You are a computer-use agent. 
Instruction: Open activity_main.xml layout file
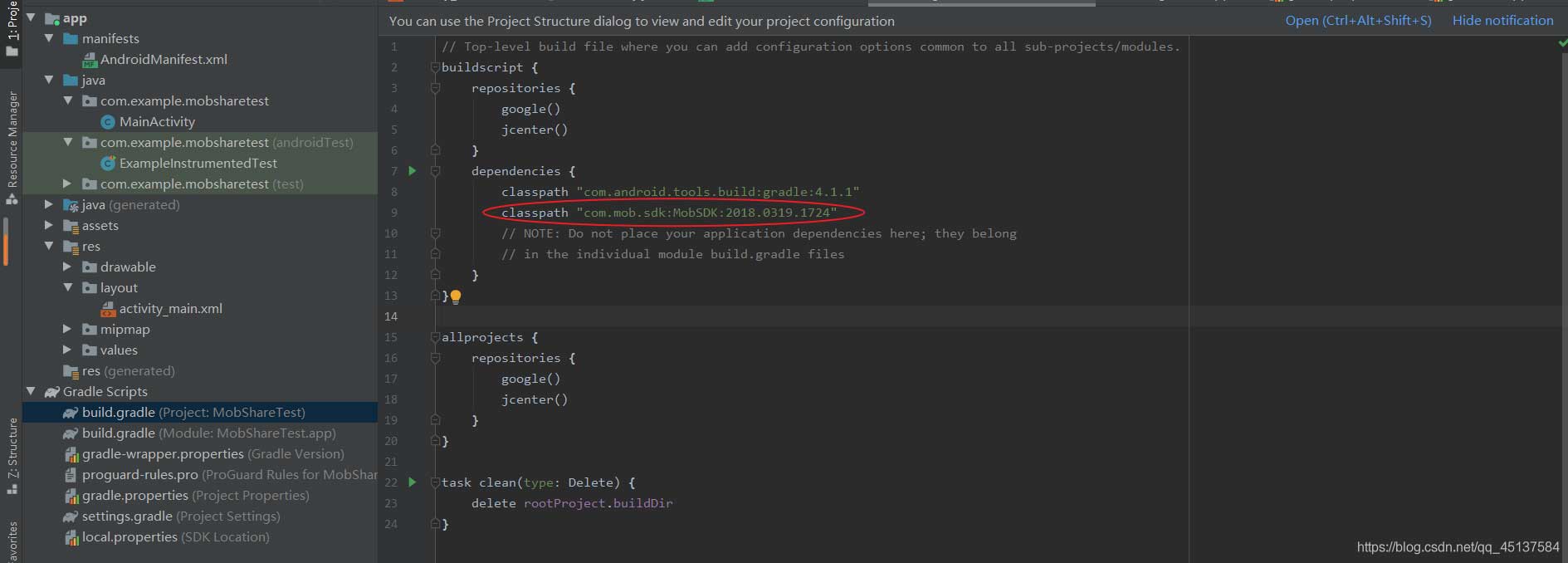tap(170, 308)
